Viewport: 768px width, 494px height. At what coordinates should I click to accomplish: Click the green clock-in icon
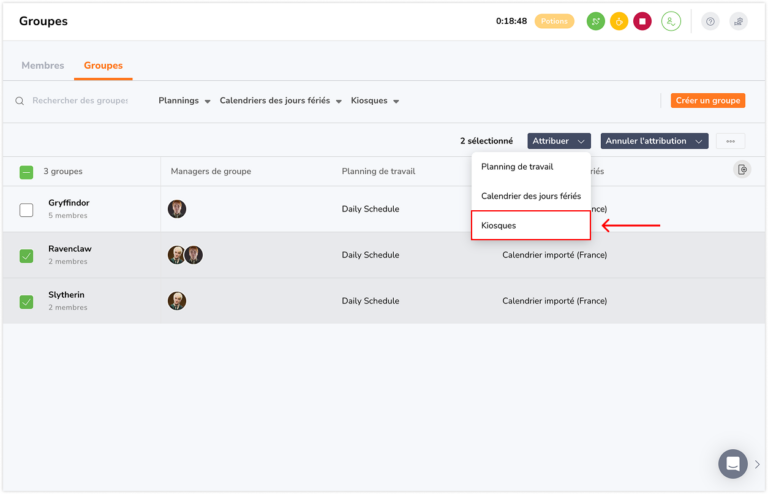pyautogui.click(x=596, y=21)
